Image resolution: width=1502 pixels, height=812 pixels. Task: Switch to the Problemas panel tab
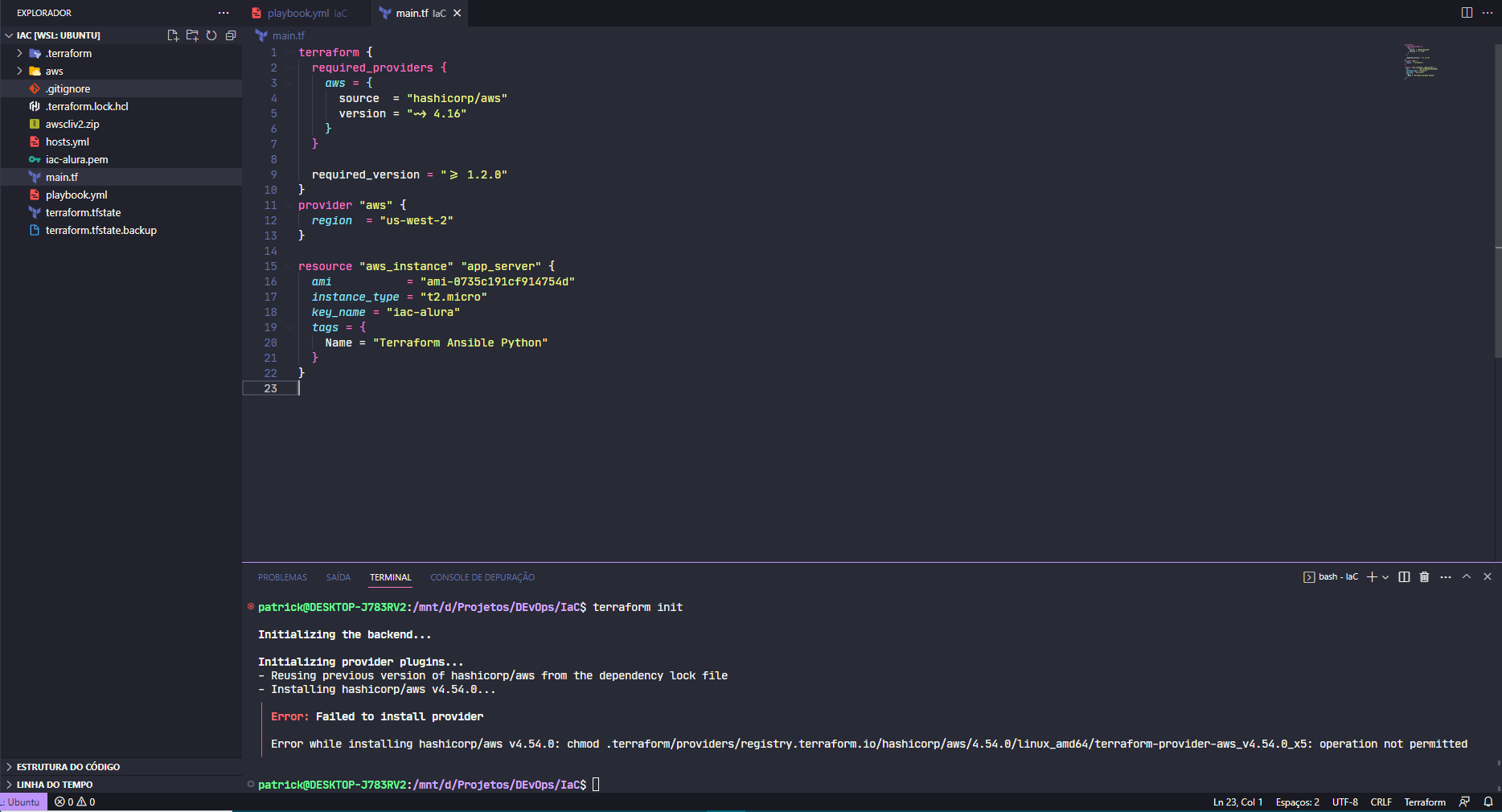point(282,577)
